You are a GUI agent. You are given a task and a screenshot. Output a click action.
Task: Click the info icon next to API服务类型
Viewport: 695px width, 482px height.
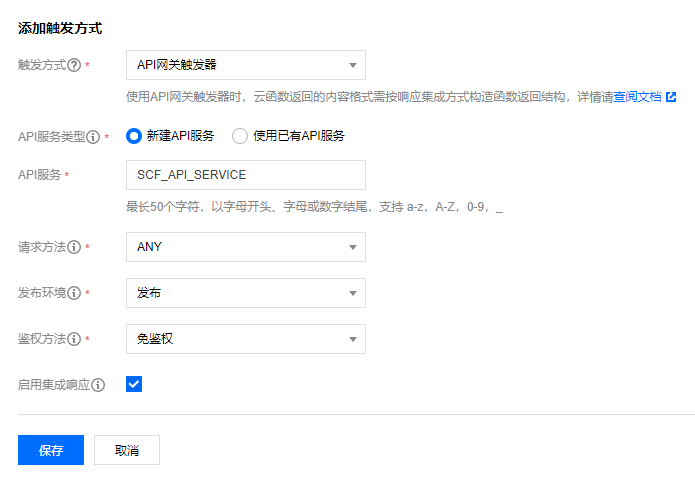tap(94, 136)
